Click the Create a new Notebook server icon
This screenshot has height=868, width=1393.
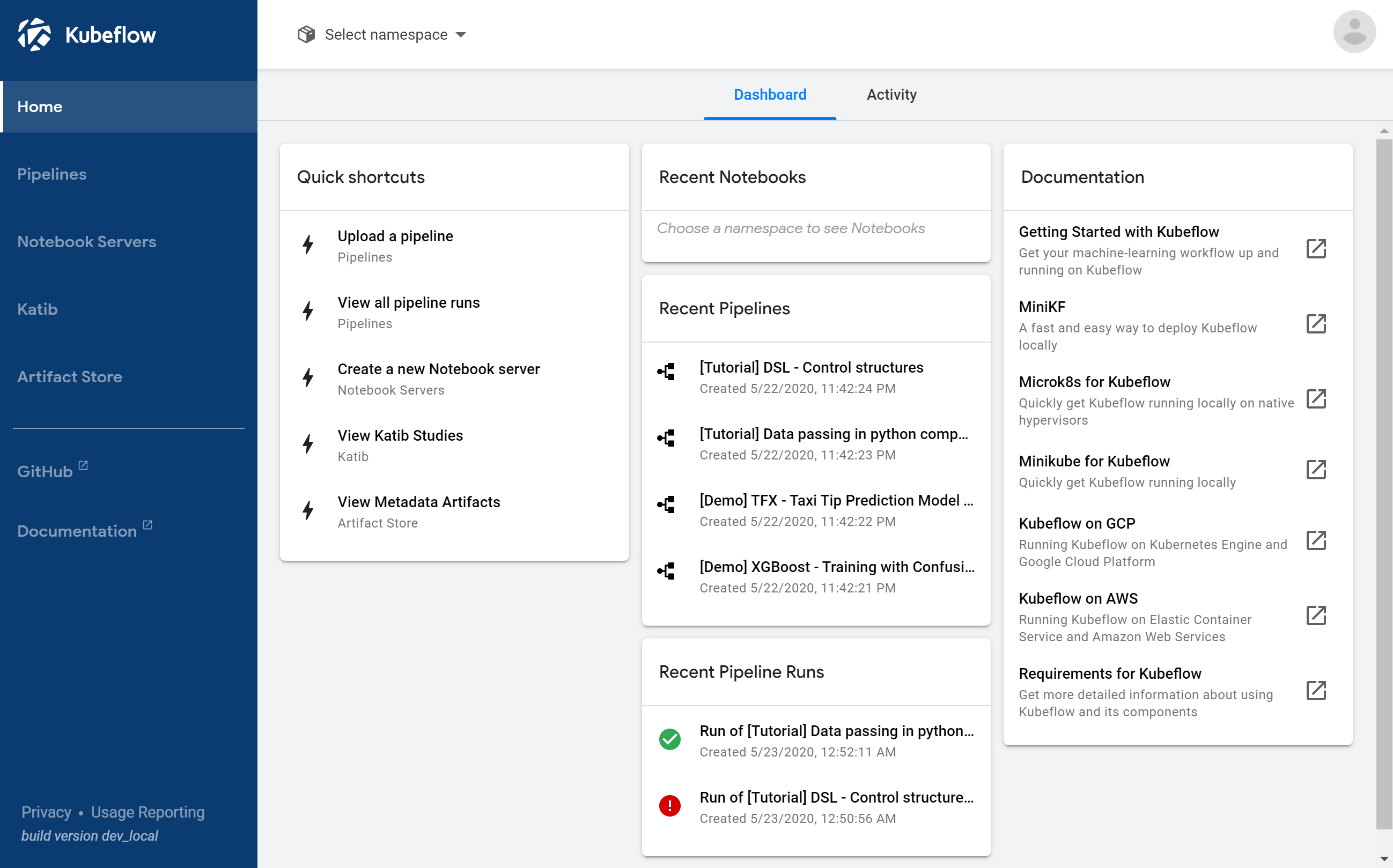pyautogui.click(x=309, y=378)
